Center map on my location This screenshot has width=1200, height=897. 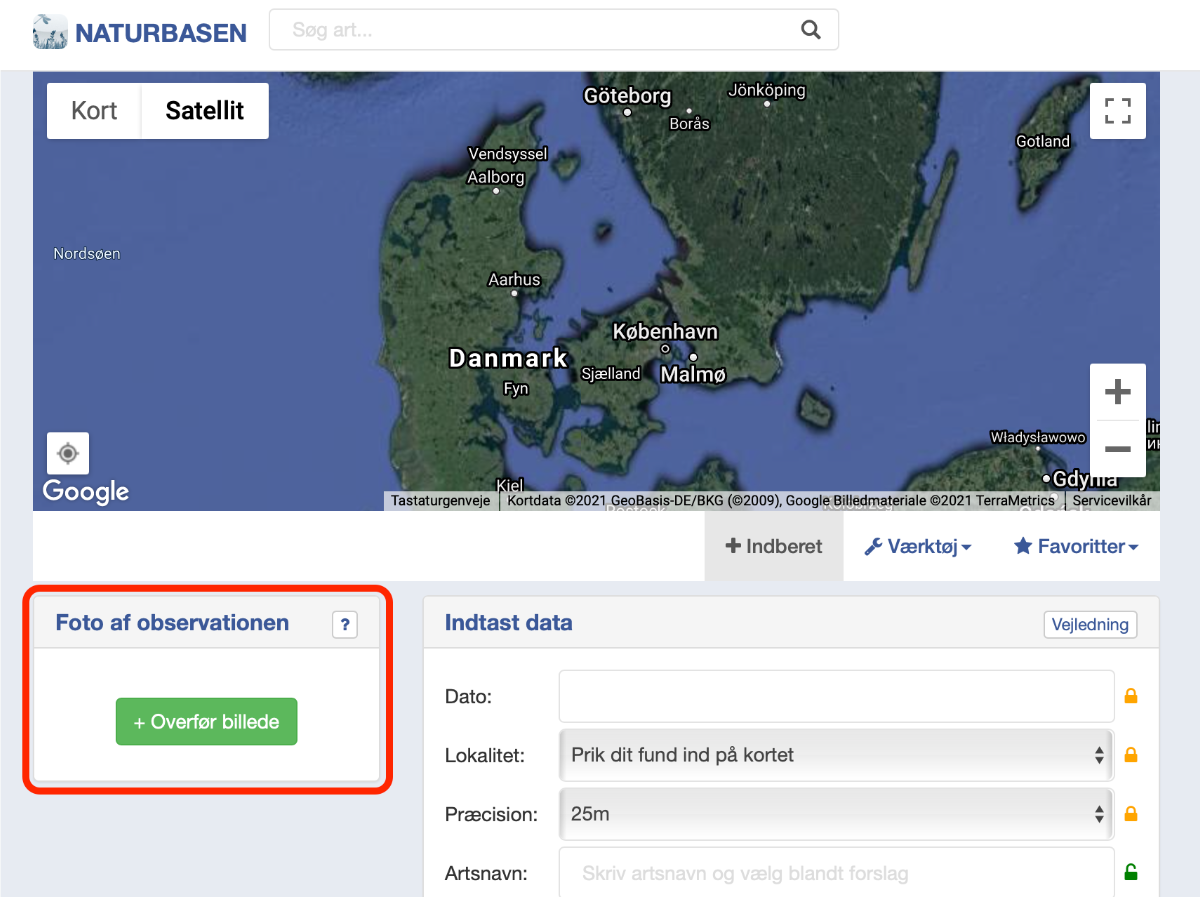[x=68, y=454]
